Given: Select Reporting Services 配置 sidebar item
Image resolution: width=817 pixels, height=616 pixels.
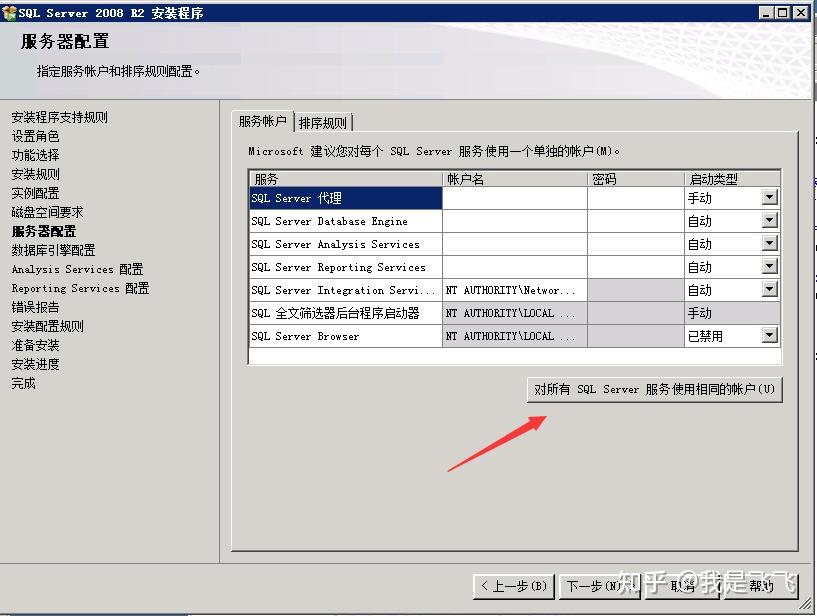Looking at the screenshot, I should pyautogui.click(x=79, y=288).
